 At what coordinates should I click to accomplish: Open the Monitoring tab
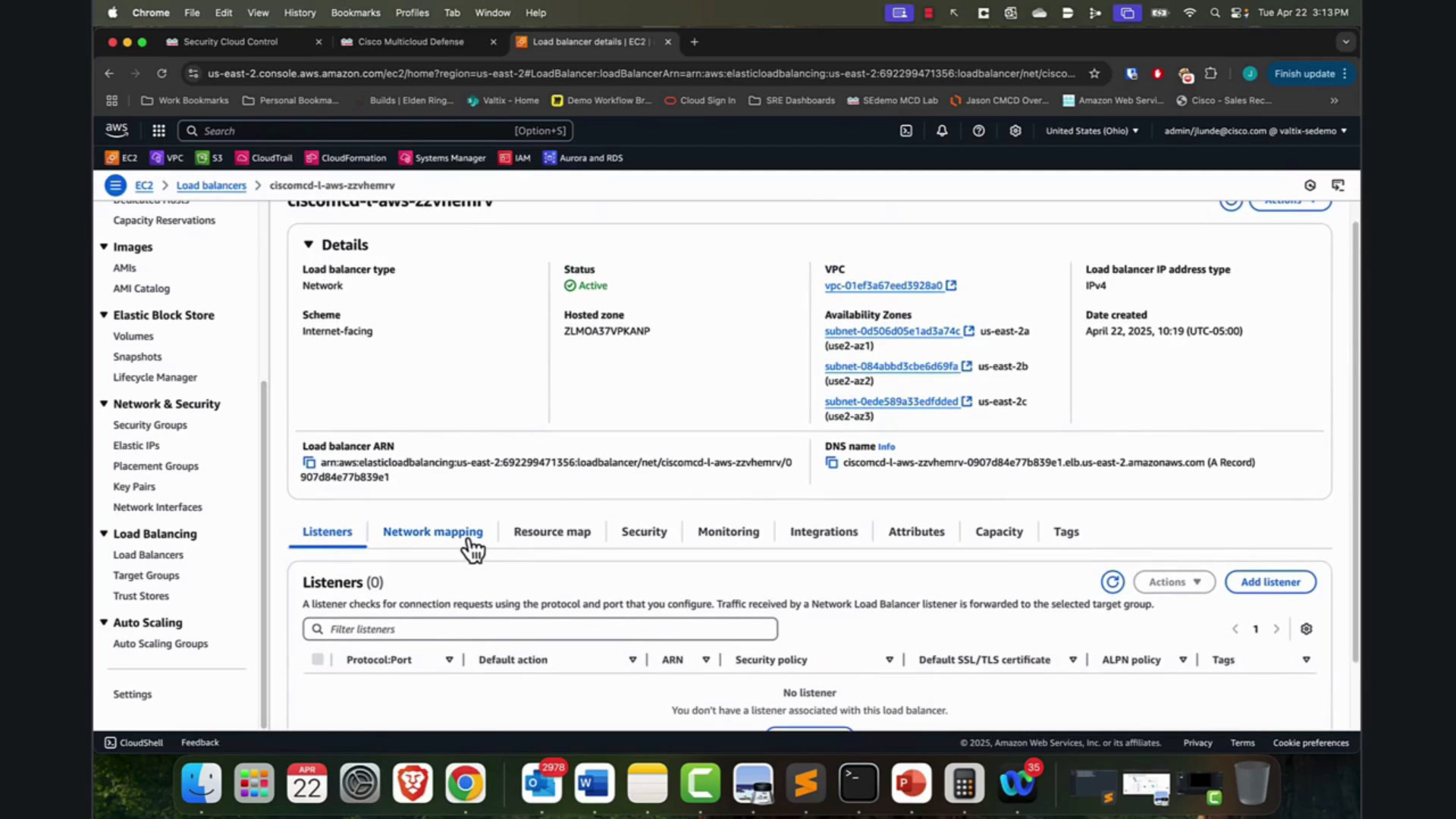click(x=728, y=532)
